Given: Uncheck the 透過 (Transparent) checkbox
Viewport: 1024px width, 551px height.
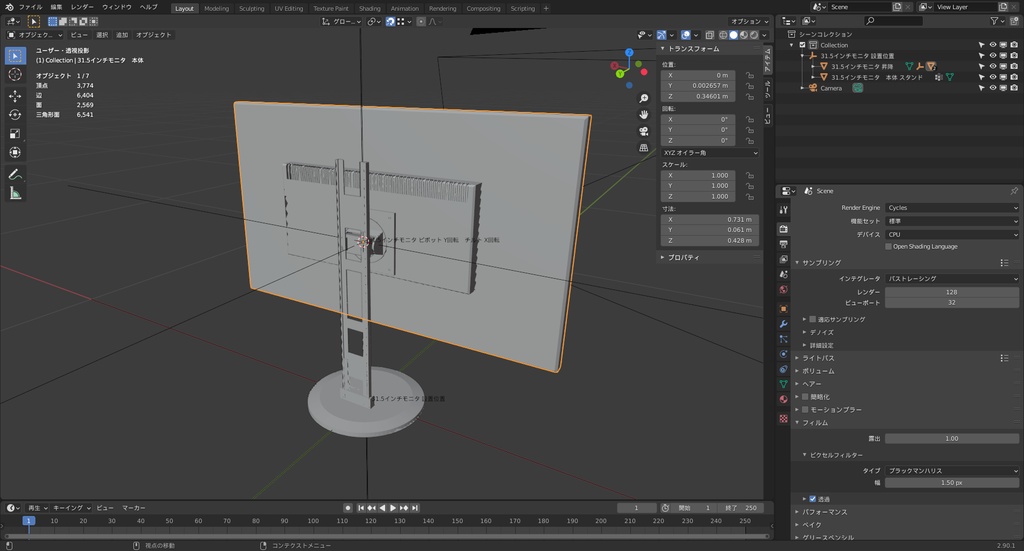Looking at the screenshot, I should click(812, 498).
